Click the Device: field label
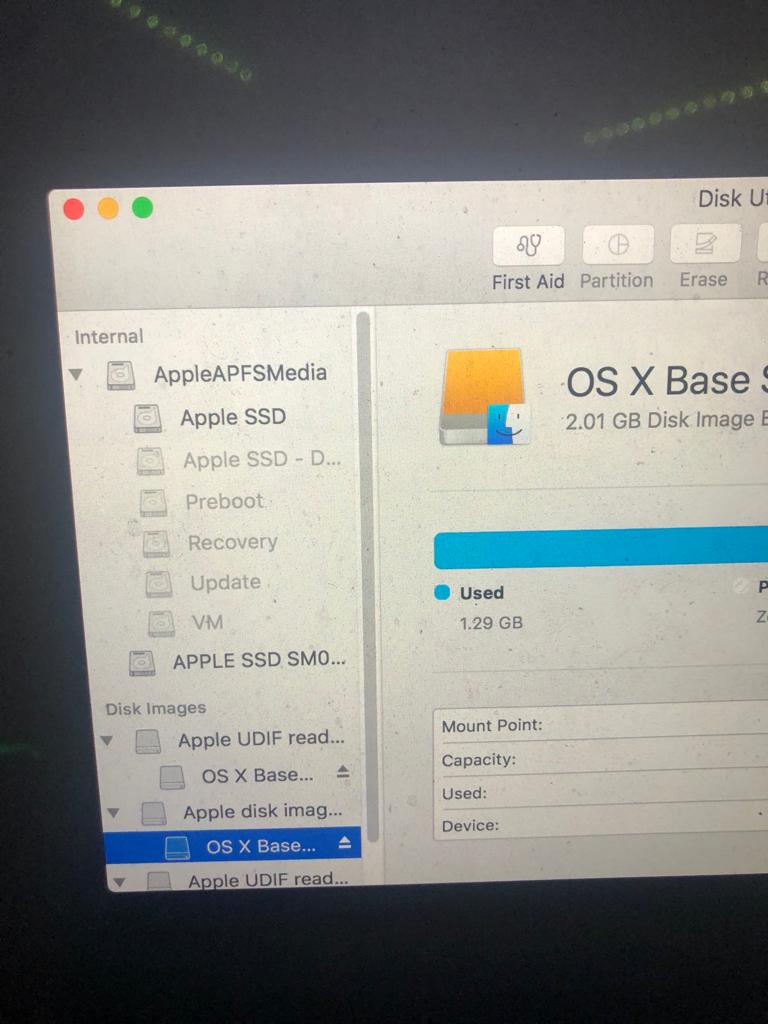768x1024 pixels. tap(470, 826)
